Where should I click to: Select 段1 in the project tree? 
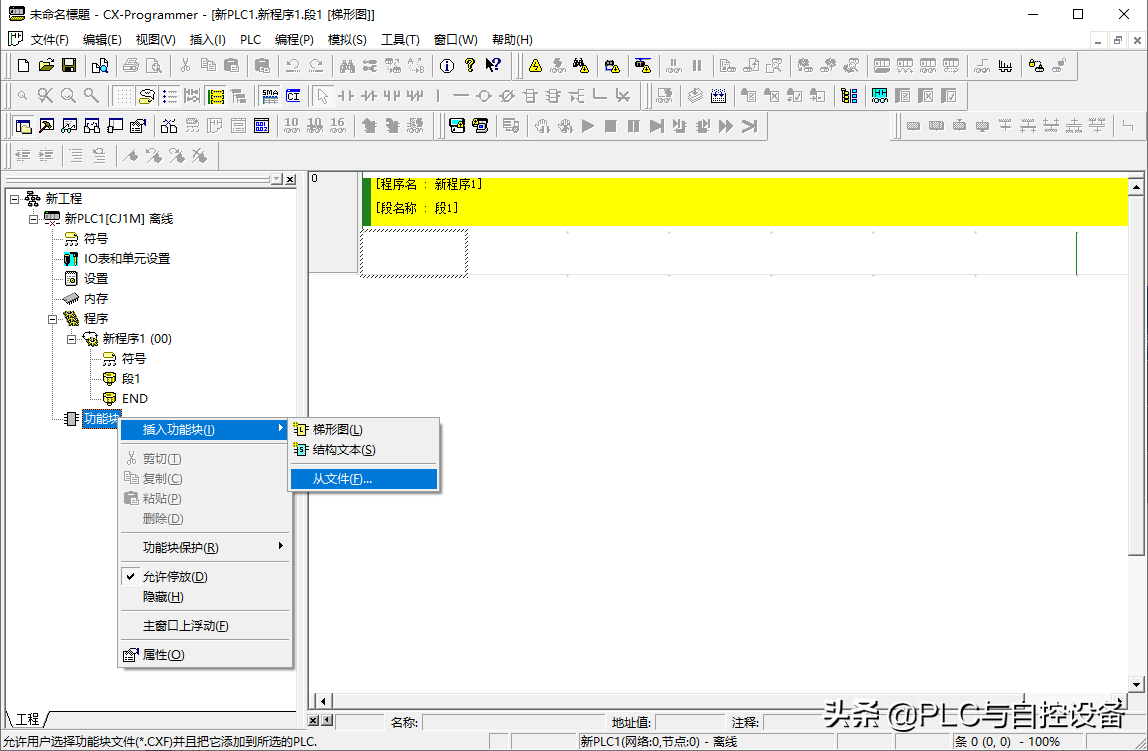pos(131,379)
